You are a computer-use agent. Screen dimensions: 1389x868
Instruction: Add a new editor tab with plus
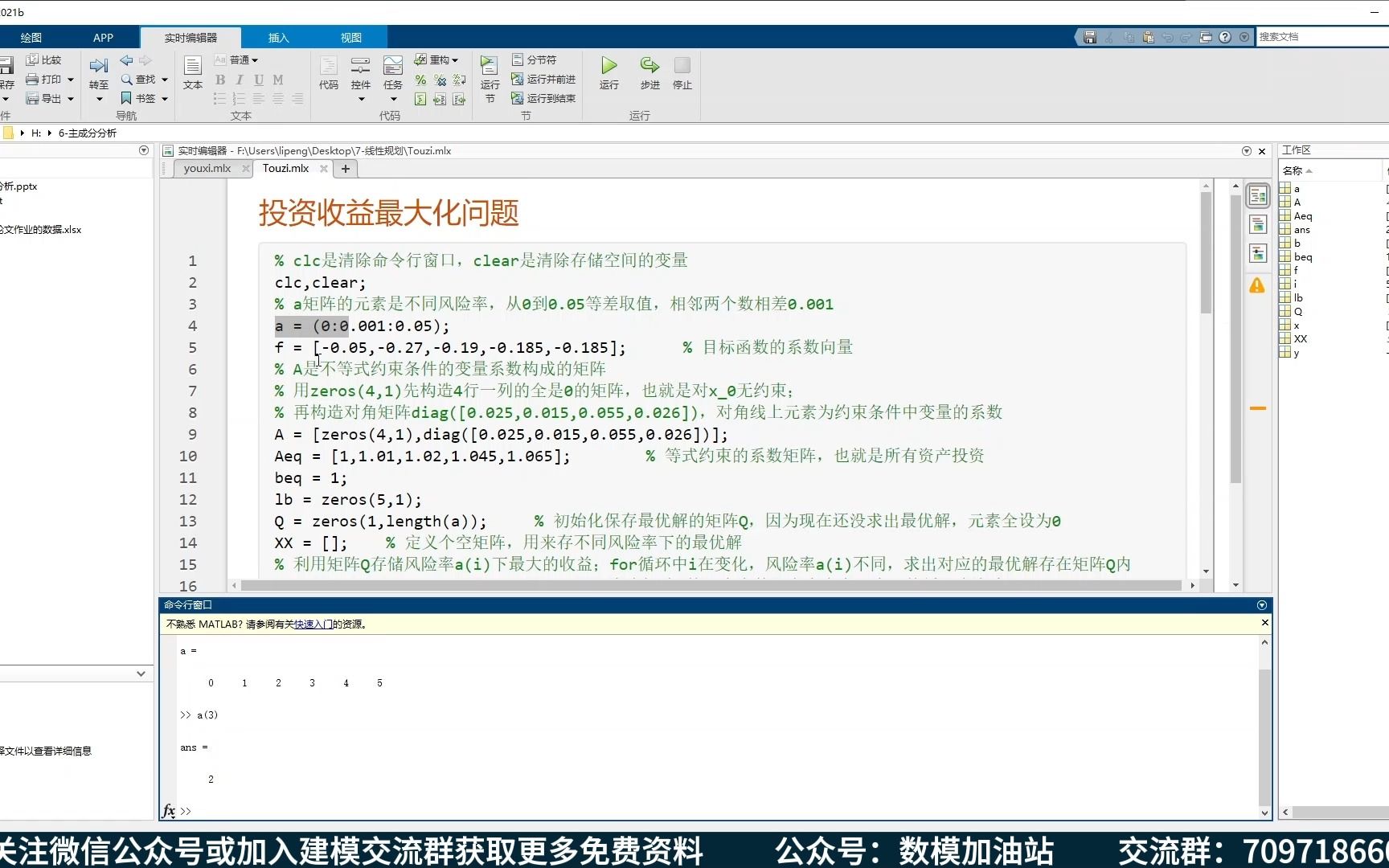coord(346,169)
